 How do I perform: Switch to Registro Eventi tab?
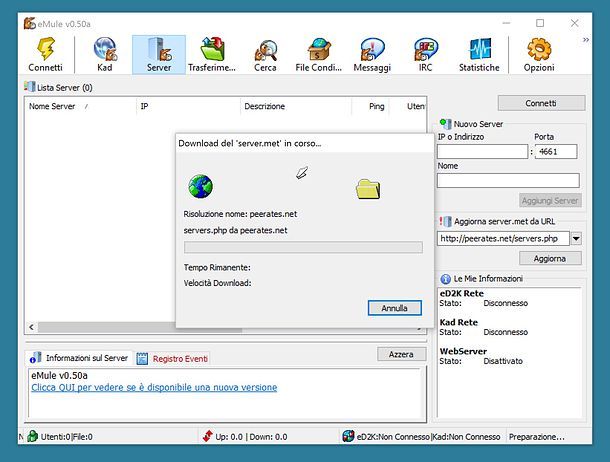[x=173, y=359]
